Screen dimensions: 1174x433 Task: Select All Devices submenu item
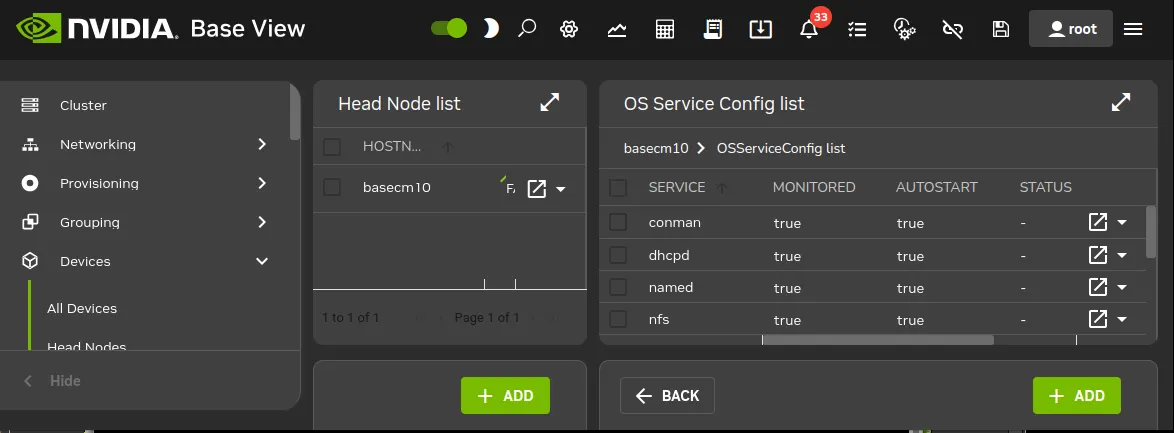(x=82, y=309)
